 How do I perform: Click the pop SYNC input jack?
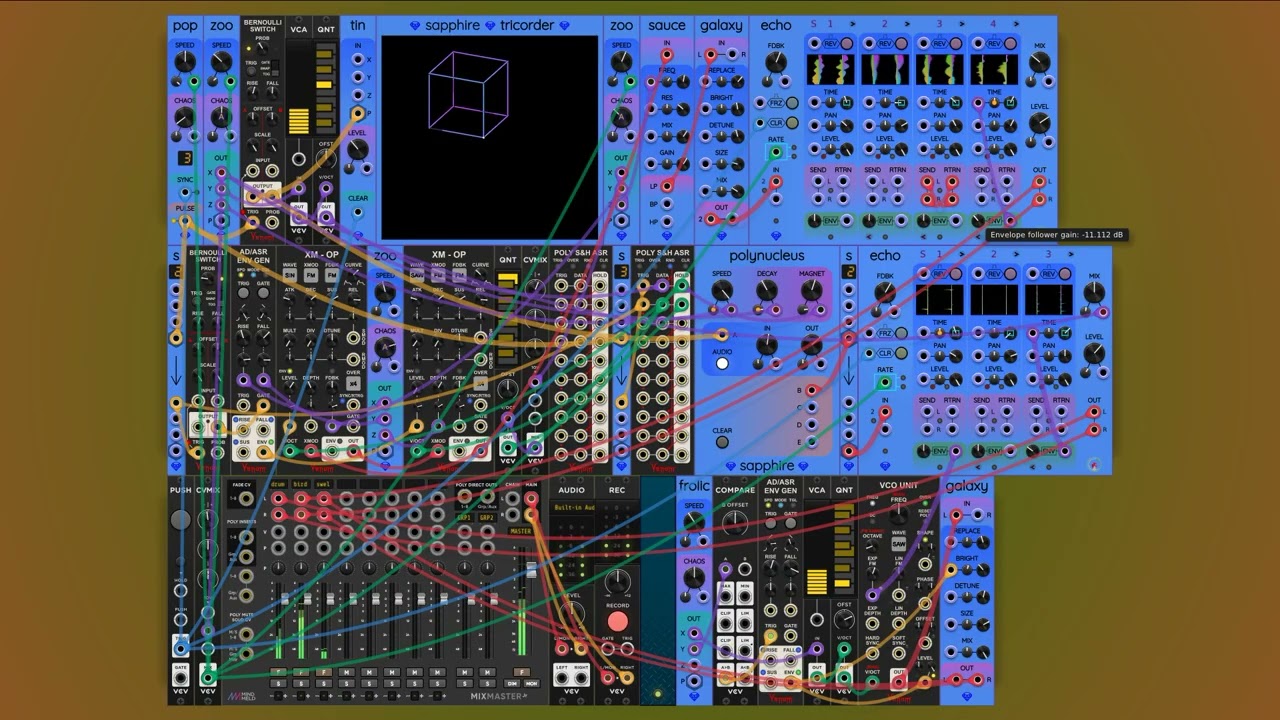185,193
